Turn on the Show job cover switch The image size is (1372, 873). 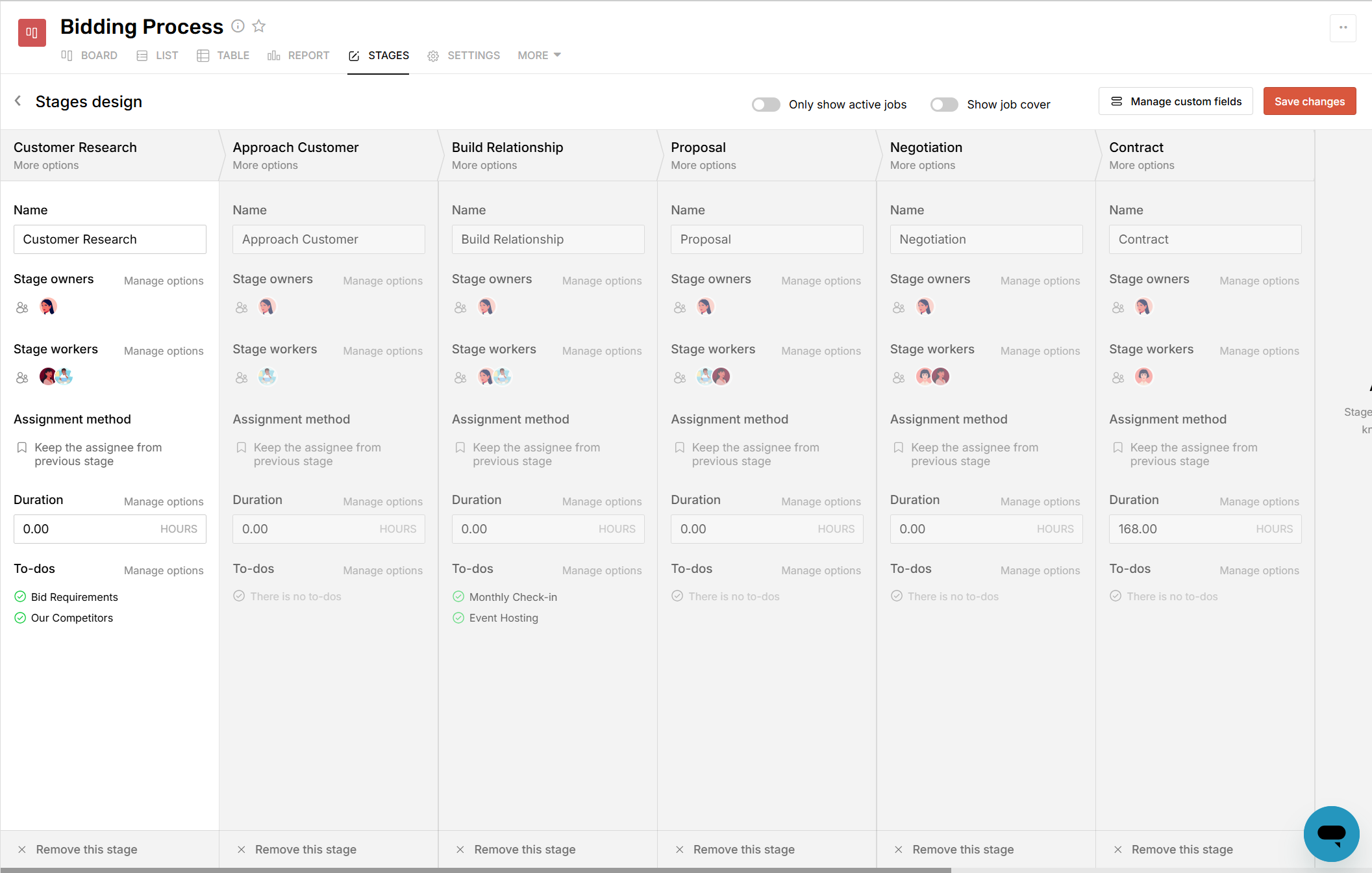point(944,104)
